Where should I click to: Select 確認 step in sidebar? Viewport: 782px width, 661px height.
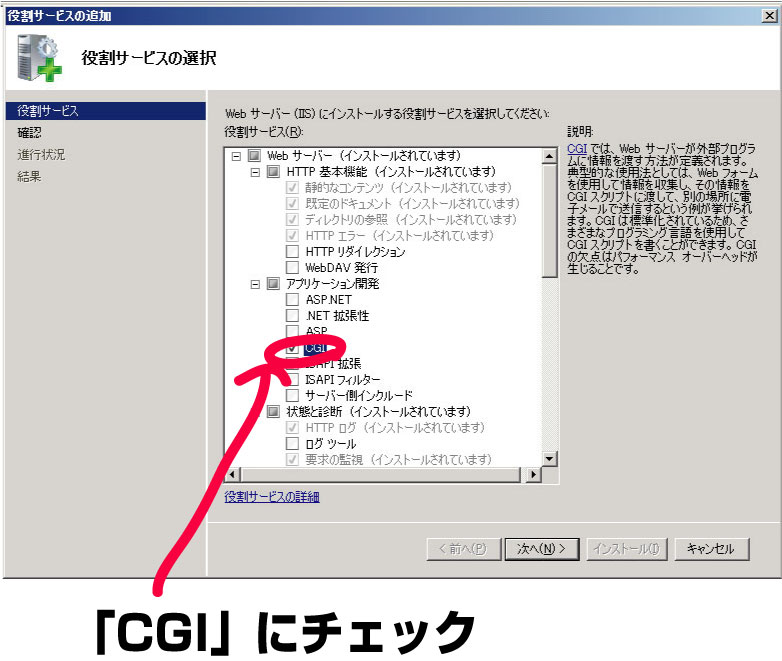point(29,133)
